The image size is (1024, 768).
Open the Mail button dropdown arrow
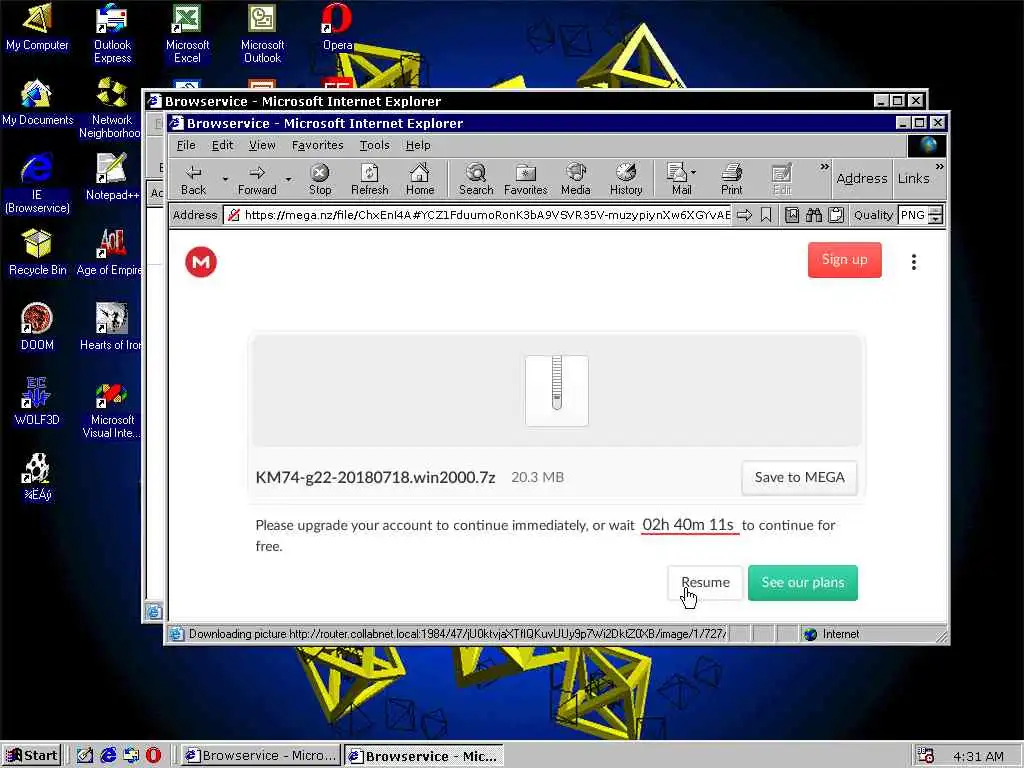693,172
